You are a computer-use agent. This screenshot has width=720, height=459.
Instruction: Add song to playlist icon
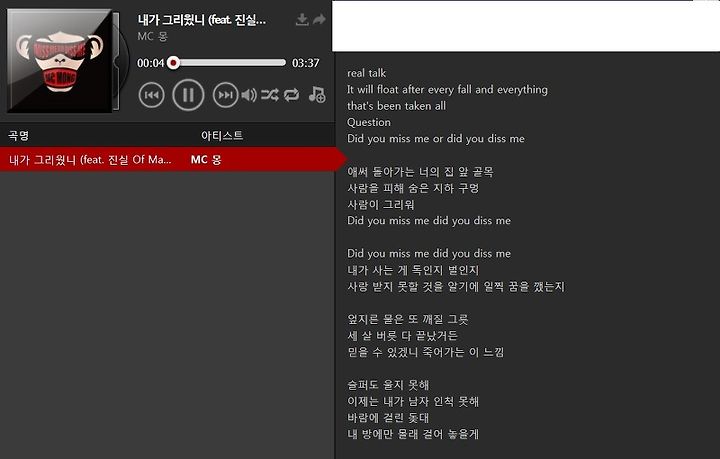[x=317, y=95]
